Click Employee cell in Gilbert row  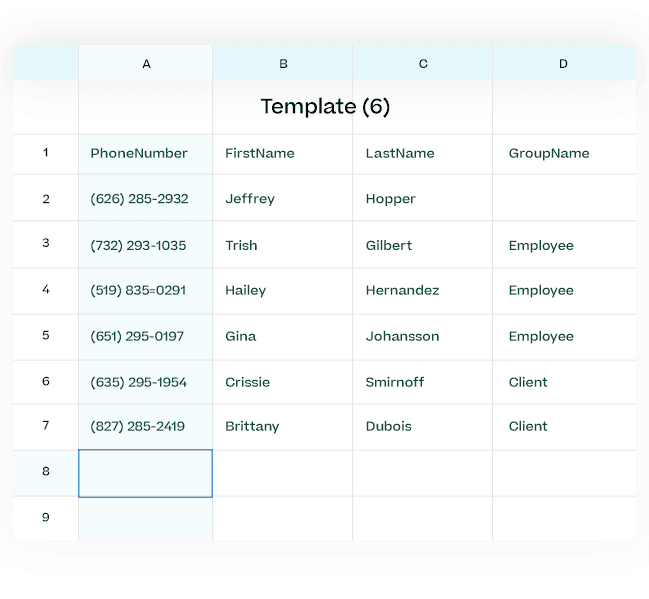(x=541, y=246)
